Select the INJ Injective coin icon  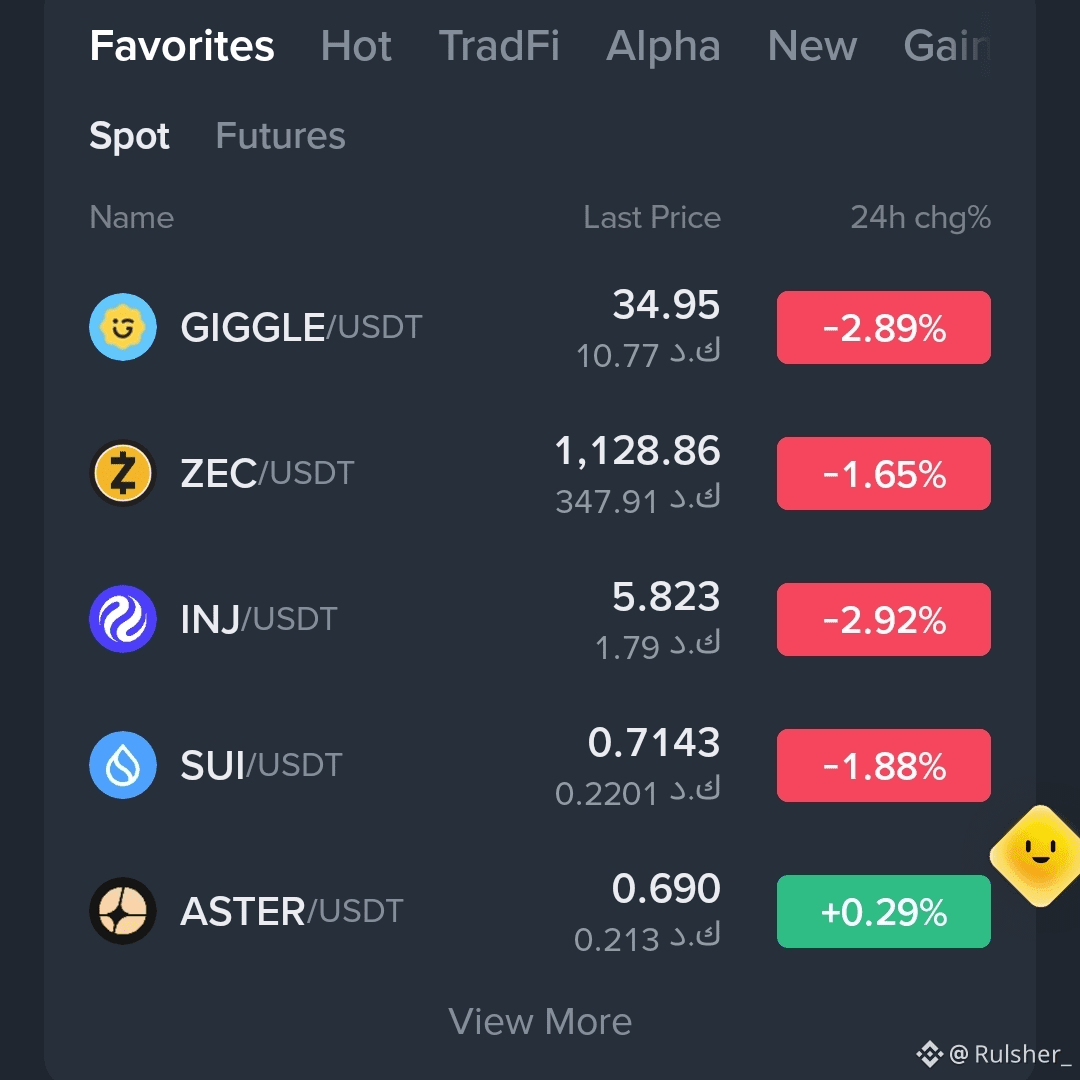pyautogui.click(x=123, y=619)
